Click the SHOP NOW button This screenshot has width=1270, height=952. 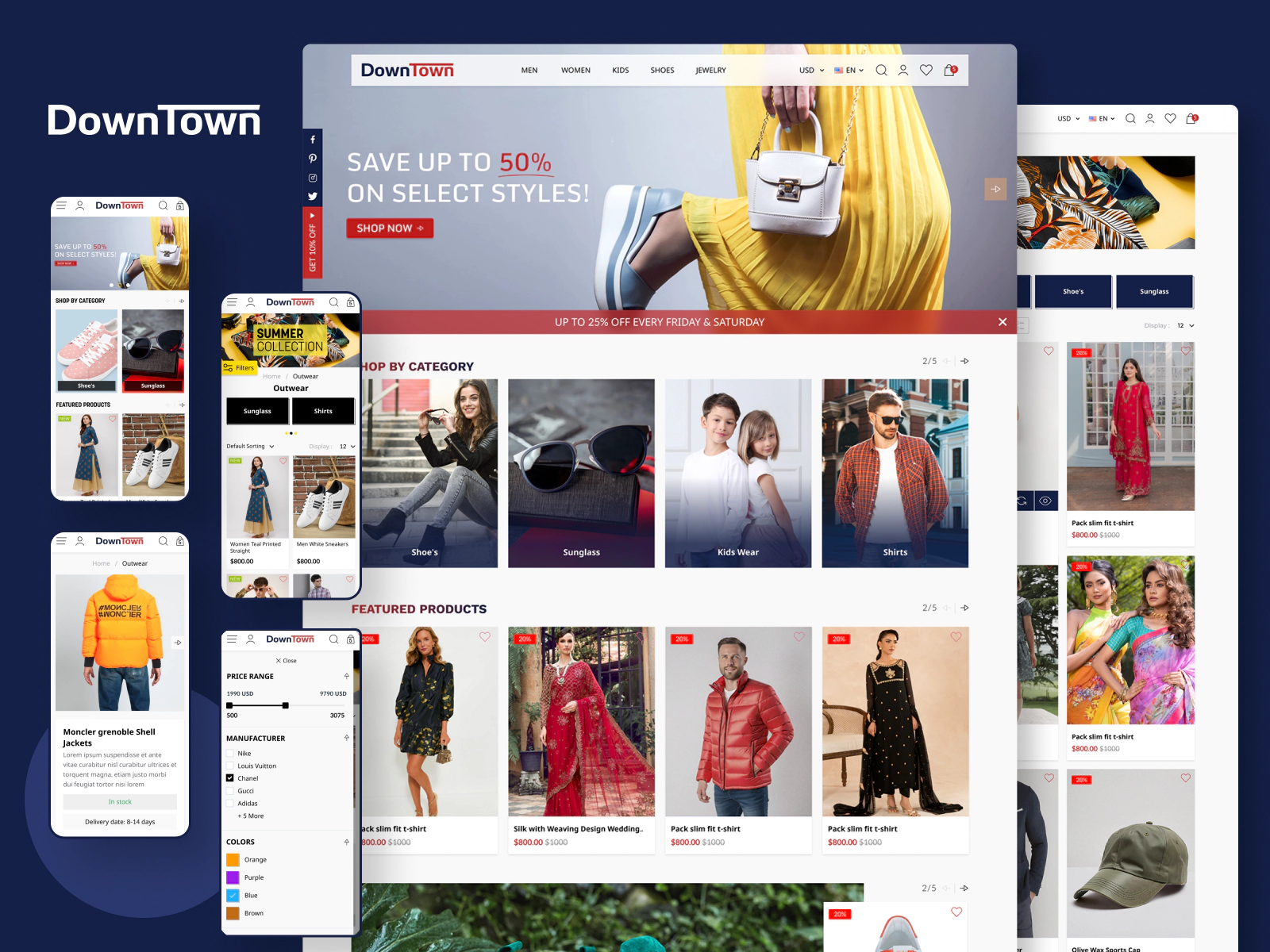pyautogui.click(x=390, y=228)
